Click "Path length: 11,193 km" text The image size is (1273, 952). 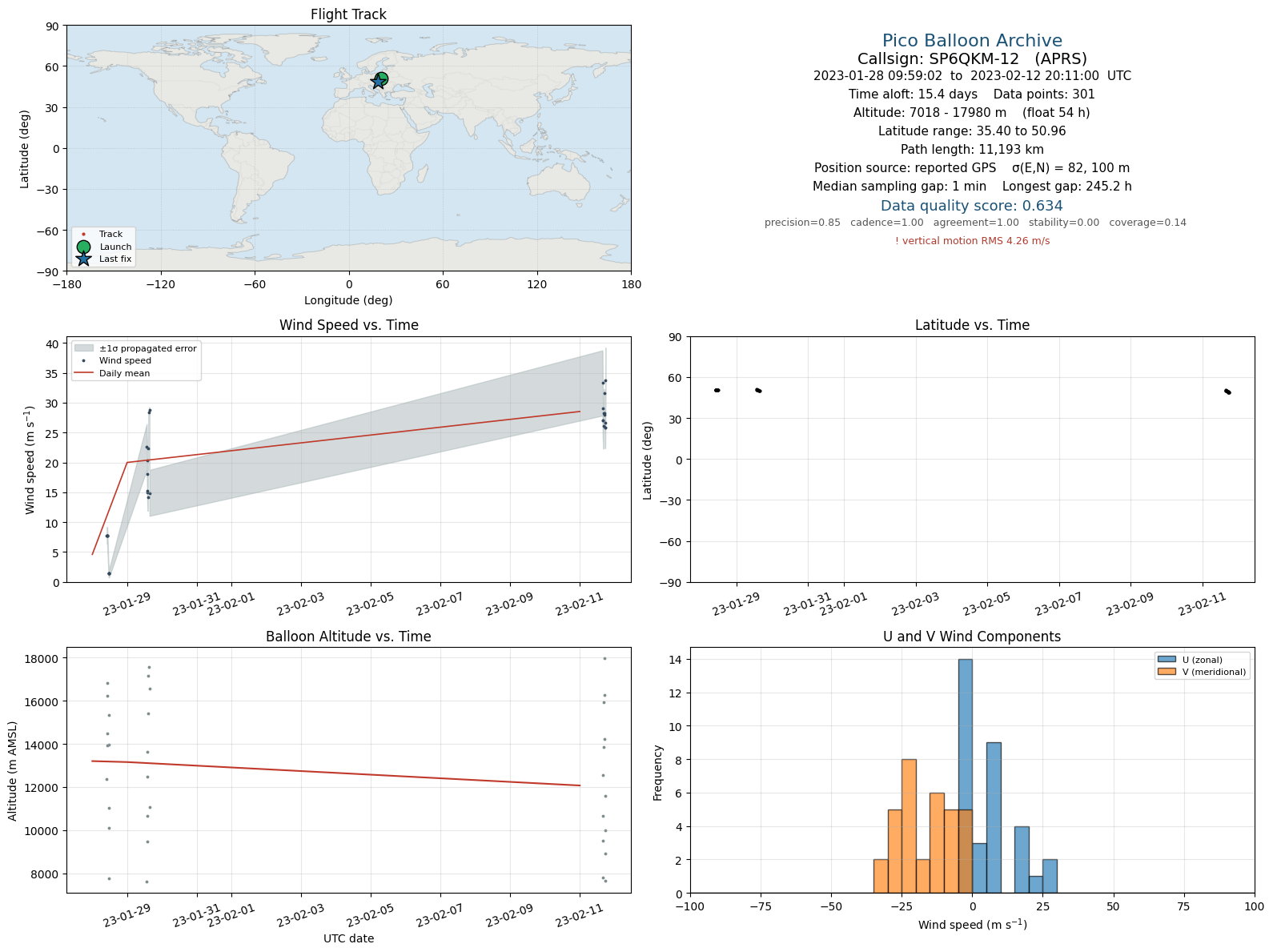972,150
